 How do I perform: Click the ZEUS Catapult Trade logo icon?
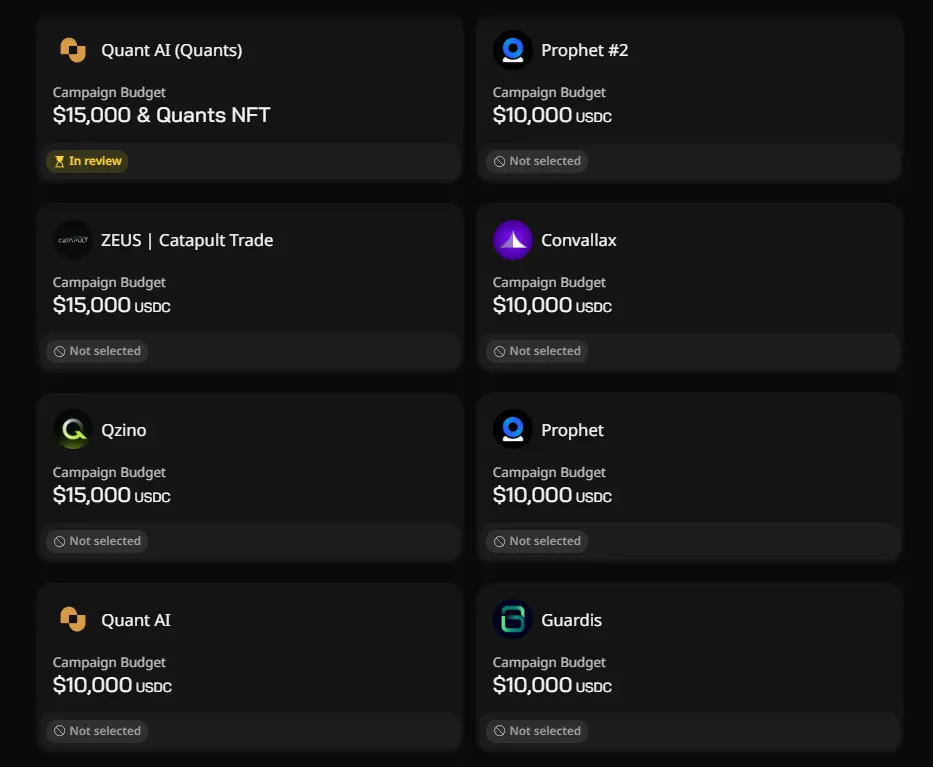[73, 240]
